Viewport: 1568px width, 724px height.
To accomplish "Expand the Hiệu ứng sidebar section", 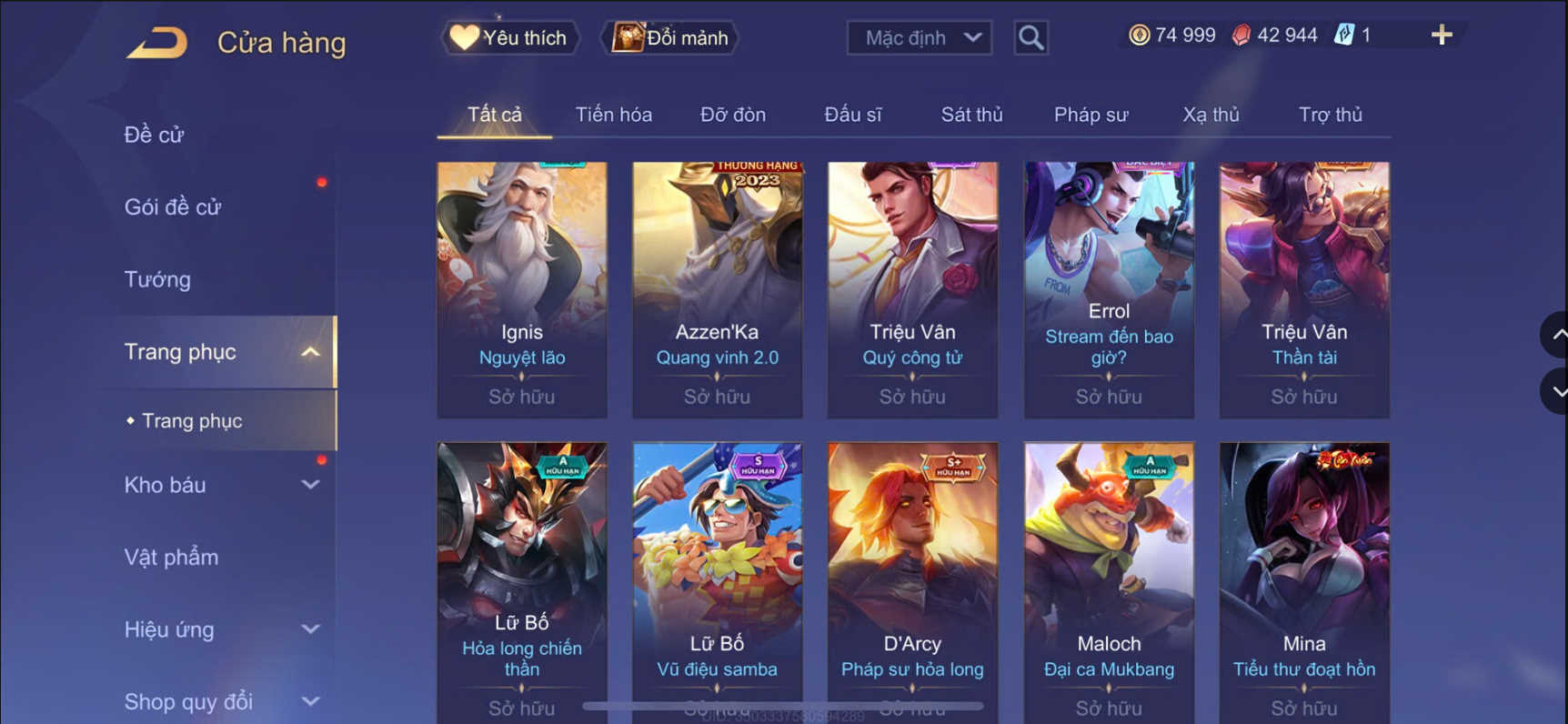I will coord(310,629).
